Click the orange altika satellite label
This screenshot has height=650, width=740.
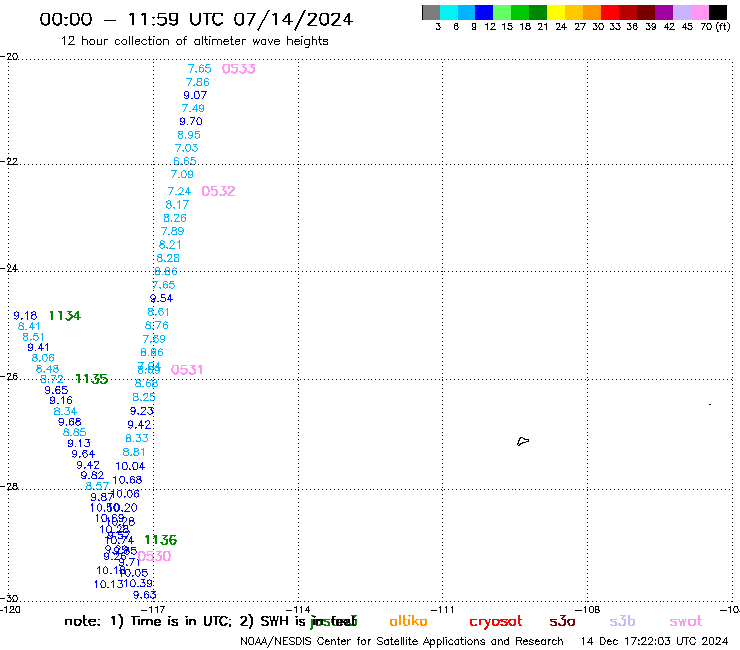click(x=408, y=621)
